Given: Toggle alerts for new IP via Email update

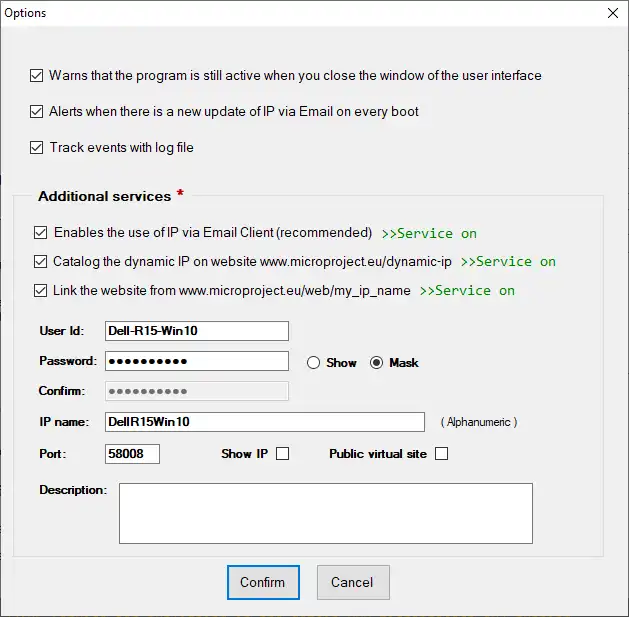Looking at the screenshot, I should point(38,112).
